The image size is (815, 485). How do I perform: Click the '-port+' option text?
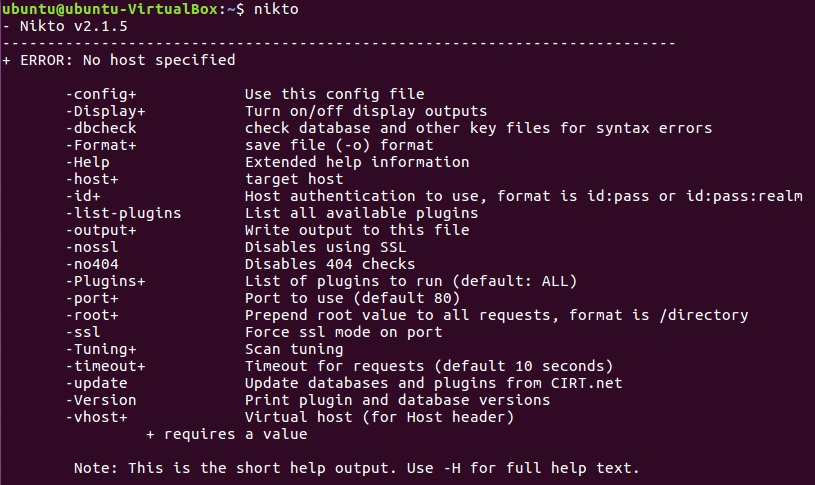click(92, 298)
